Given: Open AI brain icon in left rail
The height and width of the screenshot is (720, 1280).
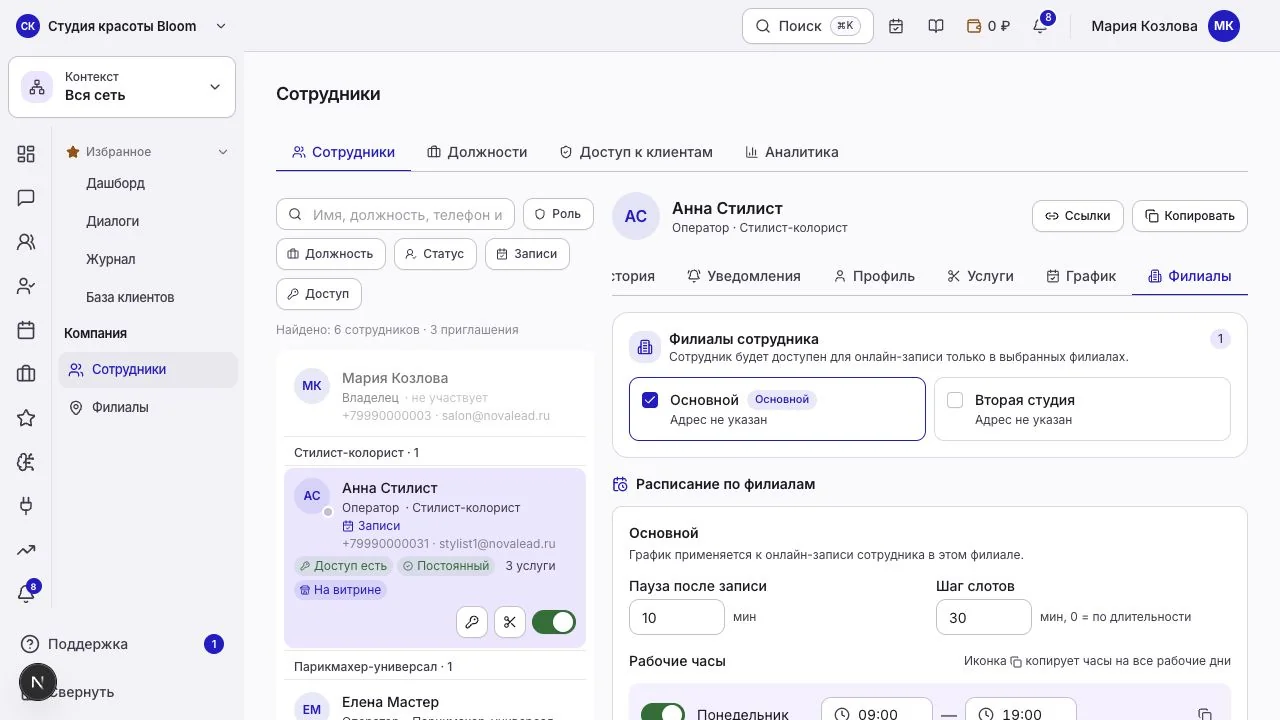Looking at the screenshot, I should pyautogui.click(x=26, y=462).
